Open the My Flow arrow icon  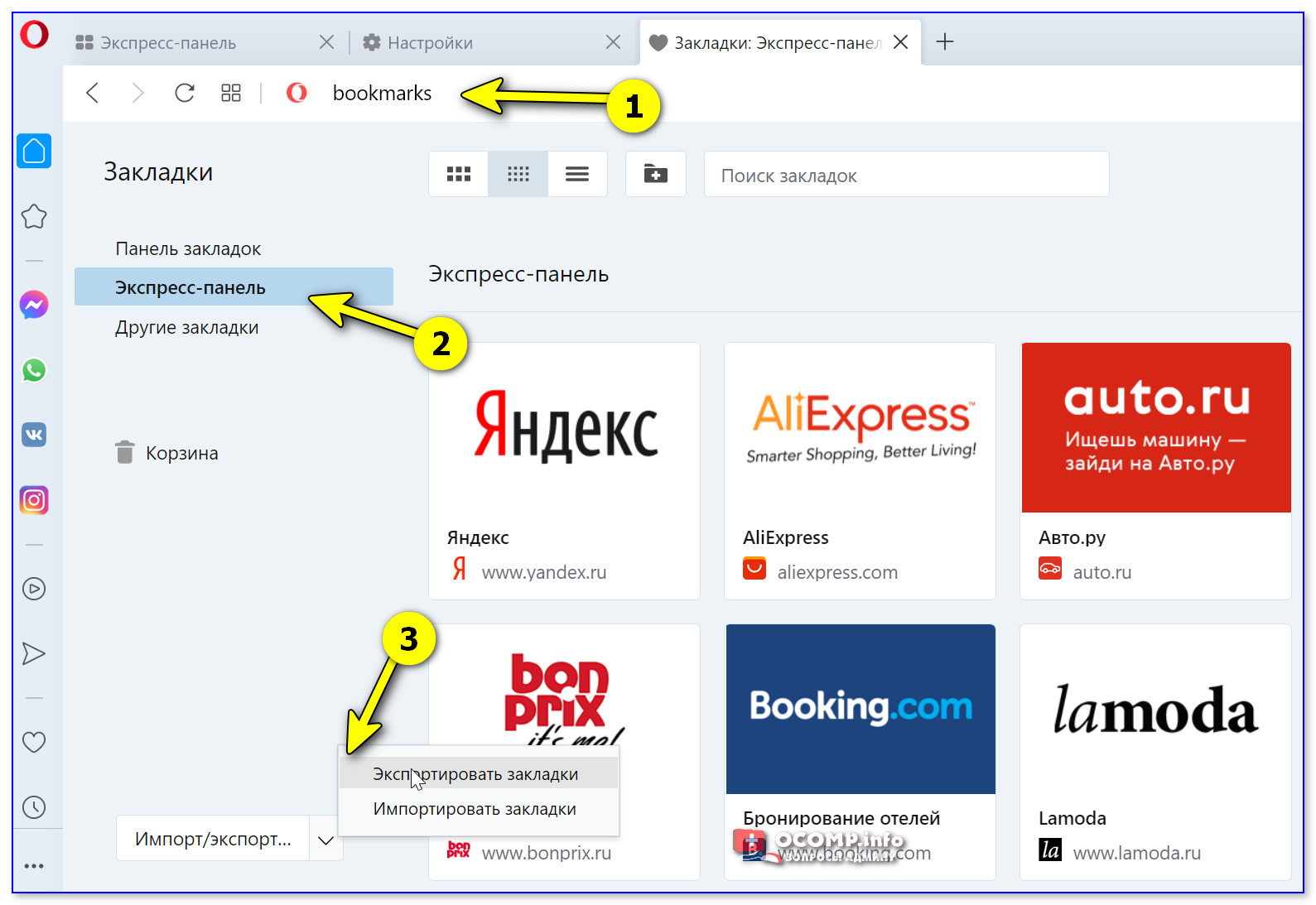tap(34, 654)
